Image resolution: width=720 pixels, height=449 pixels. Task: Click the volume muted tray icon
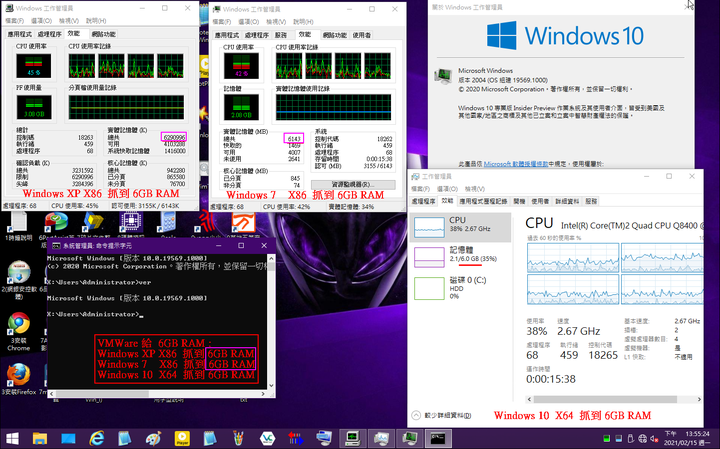coord(654,439)
